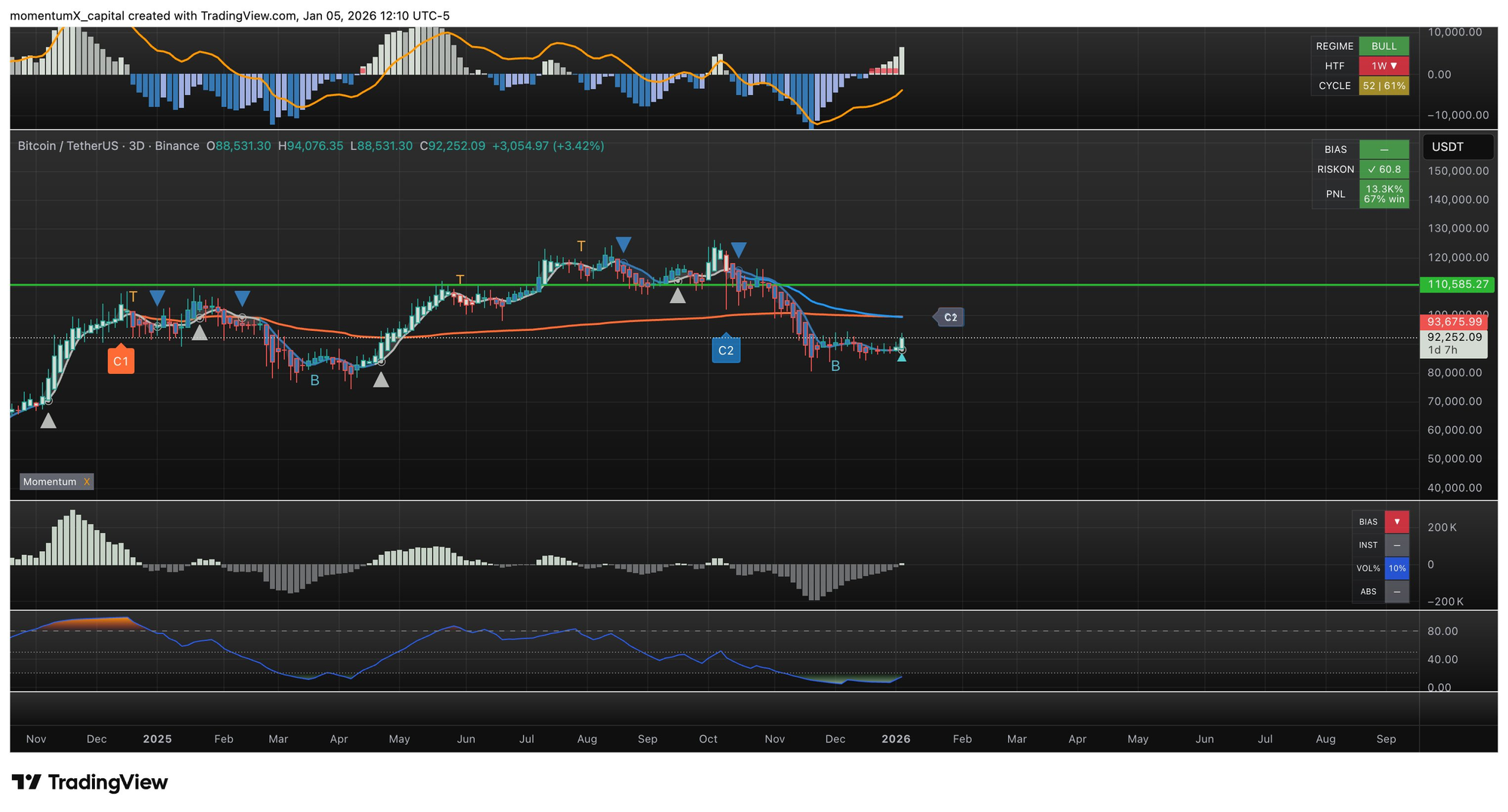Click the red BIAS down-triangle cell

[1396, 522]
